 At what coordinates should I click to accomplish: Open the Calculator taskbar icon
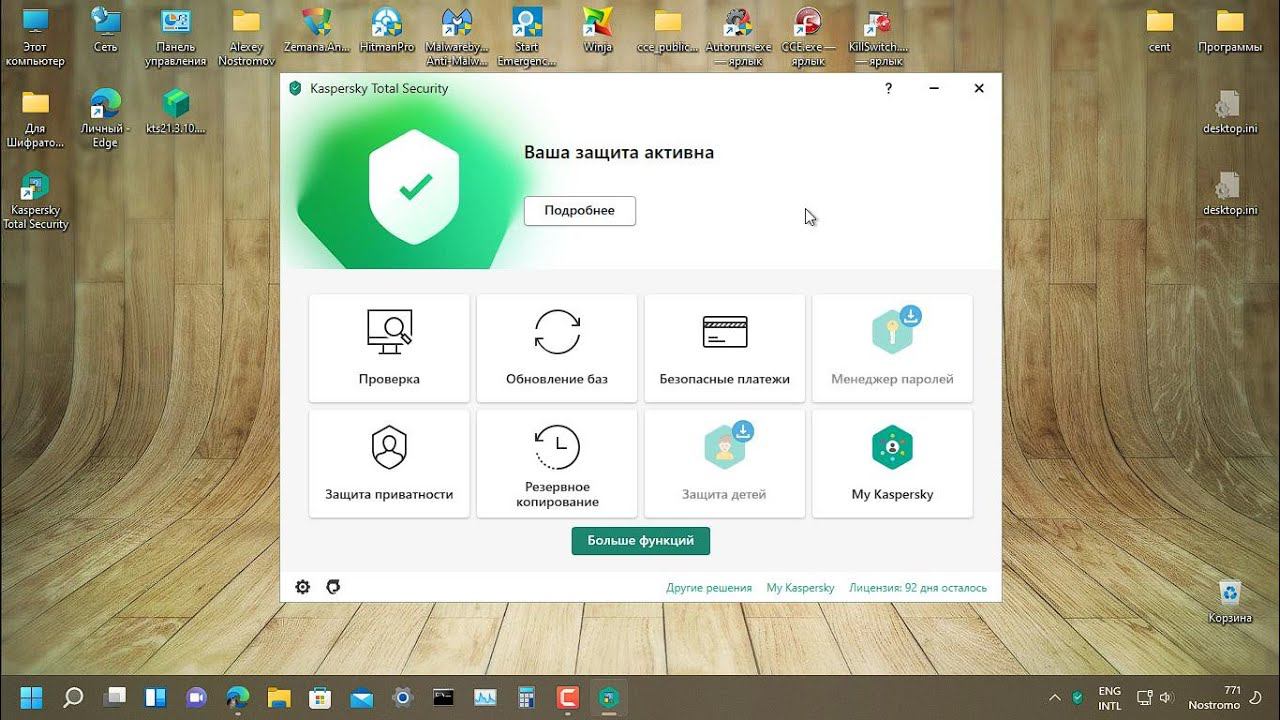click(526, 697)
